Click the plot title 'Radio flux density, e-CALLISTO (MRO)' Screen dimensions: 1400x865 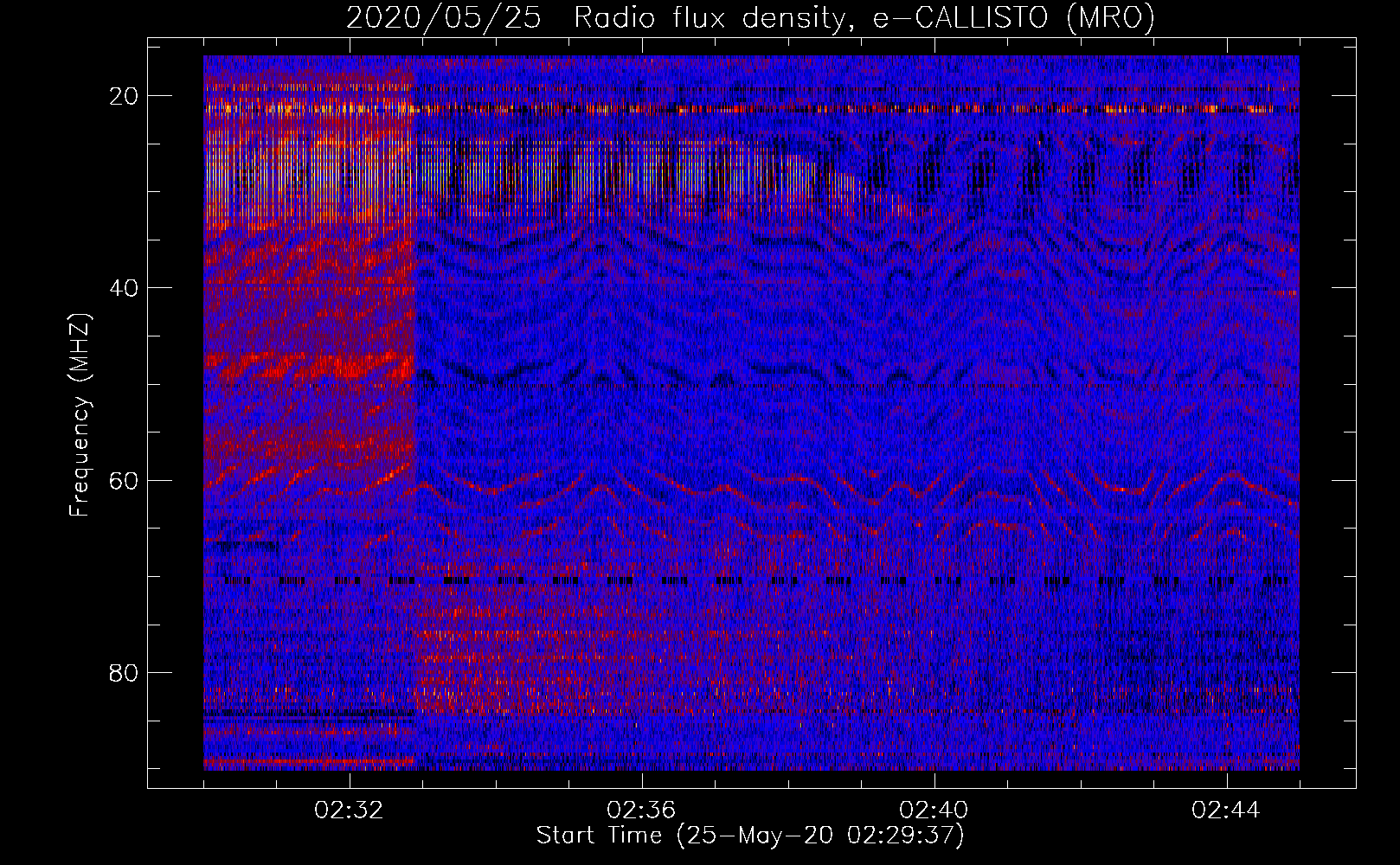coord(864,17)
